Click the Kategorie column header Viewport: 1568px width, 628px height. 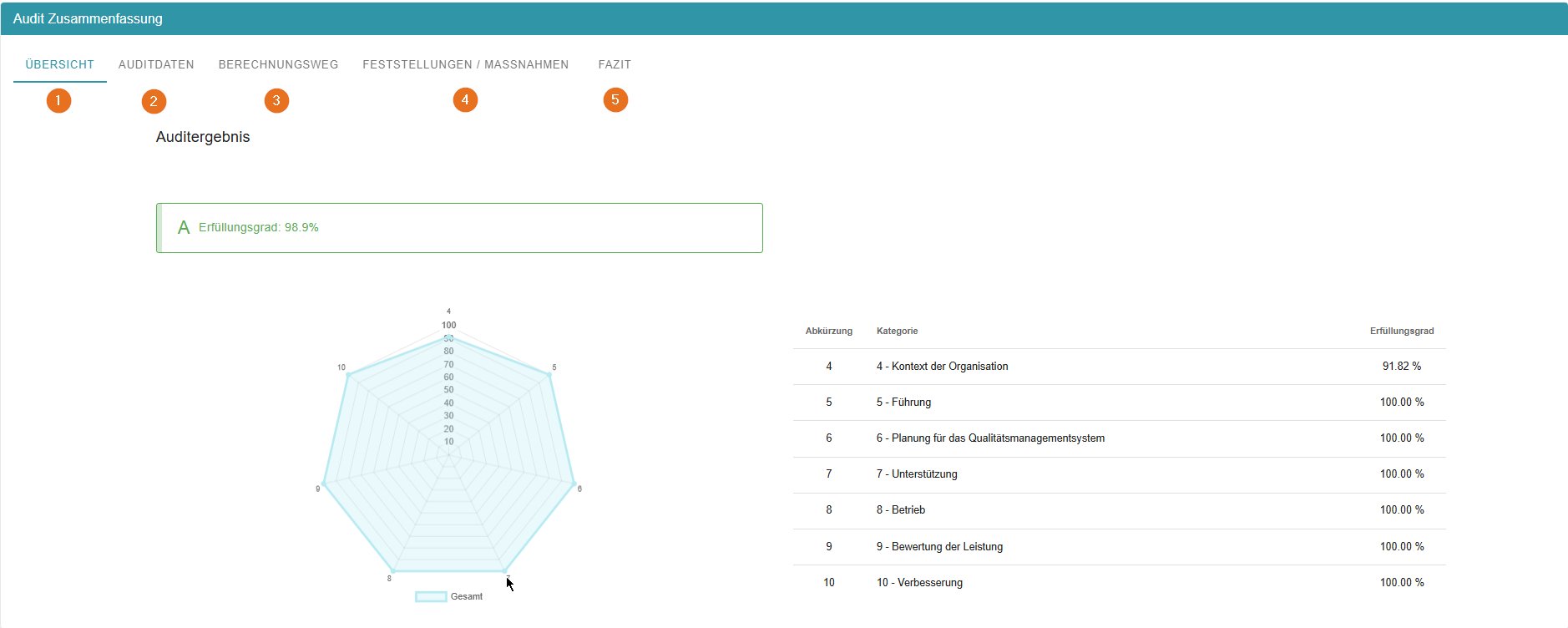tap(897, 331)
